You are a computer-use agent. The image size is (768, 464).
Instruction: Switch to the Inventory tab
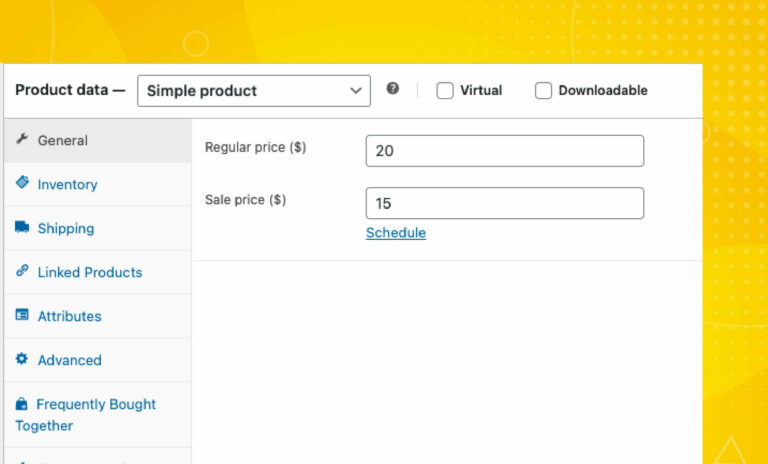(x=67, y=184)
